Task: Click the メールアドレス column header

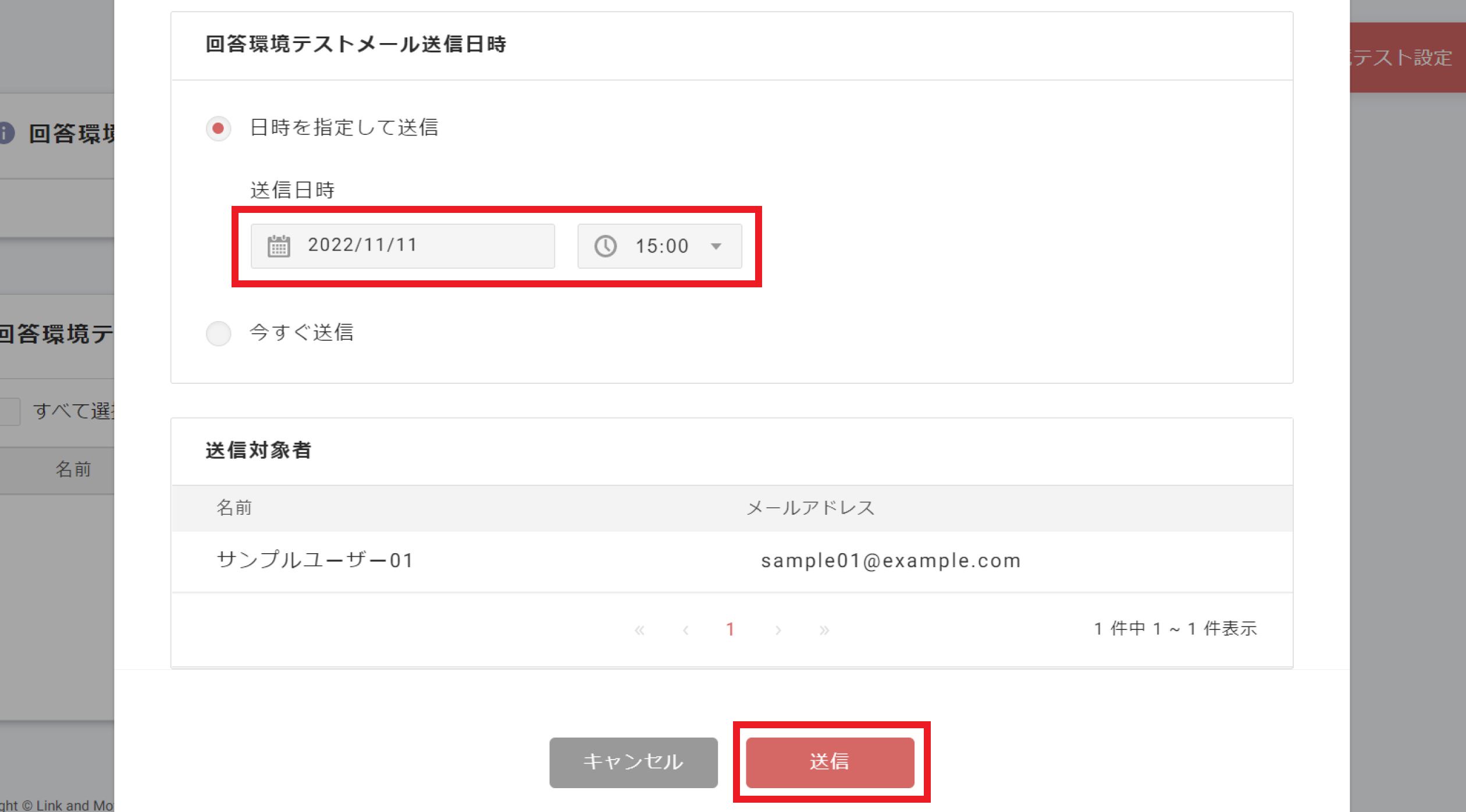Action: point(810,508)
